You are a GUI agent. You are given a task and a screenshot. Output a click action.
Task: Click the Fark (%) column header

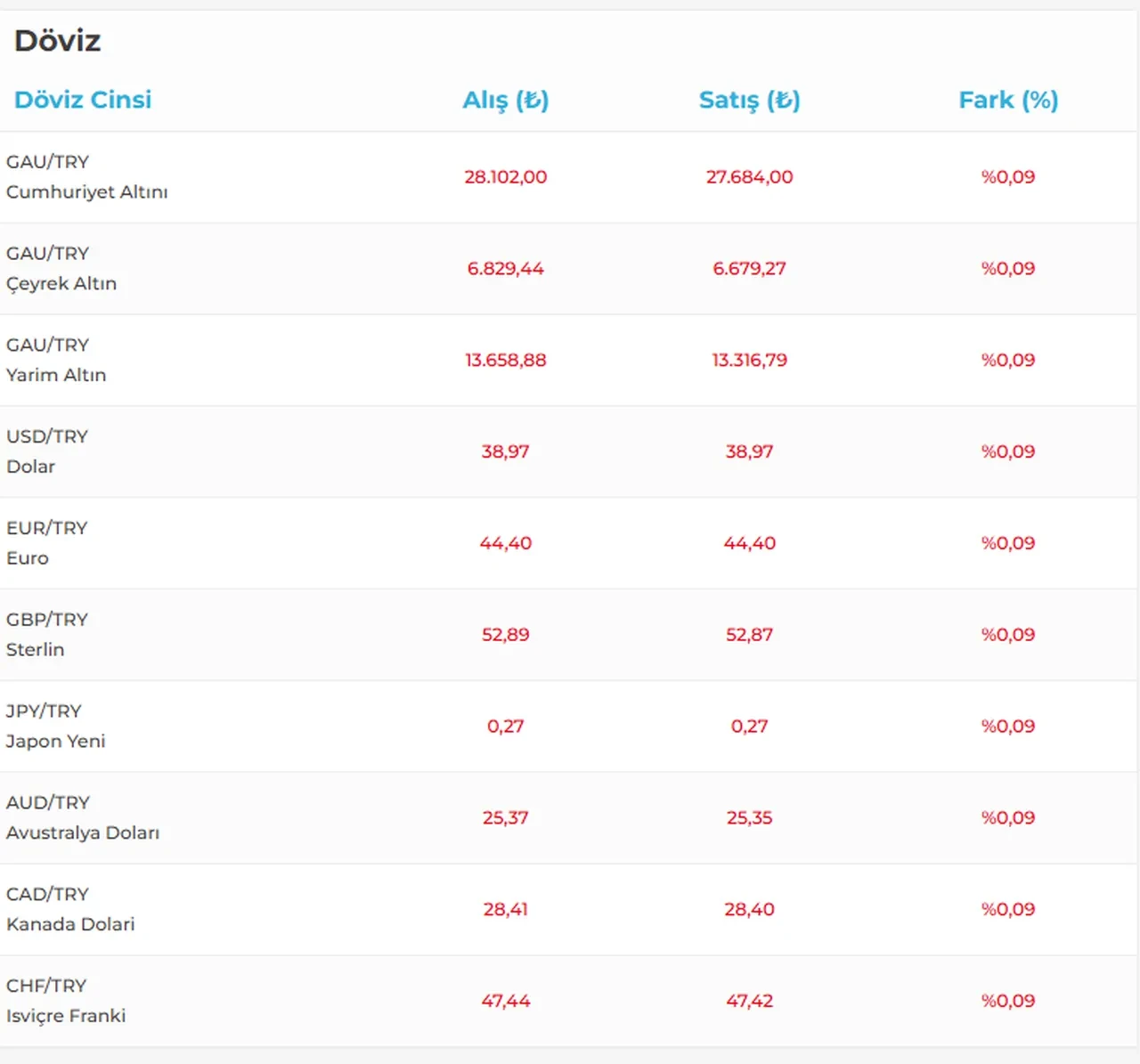pos(1008,100)
